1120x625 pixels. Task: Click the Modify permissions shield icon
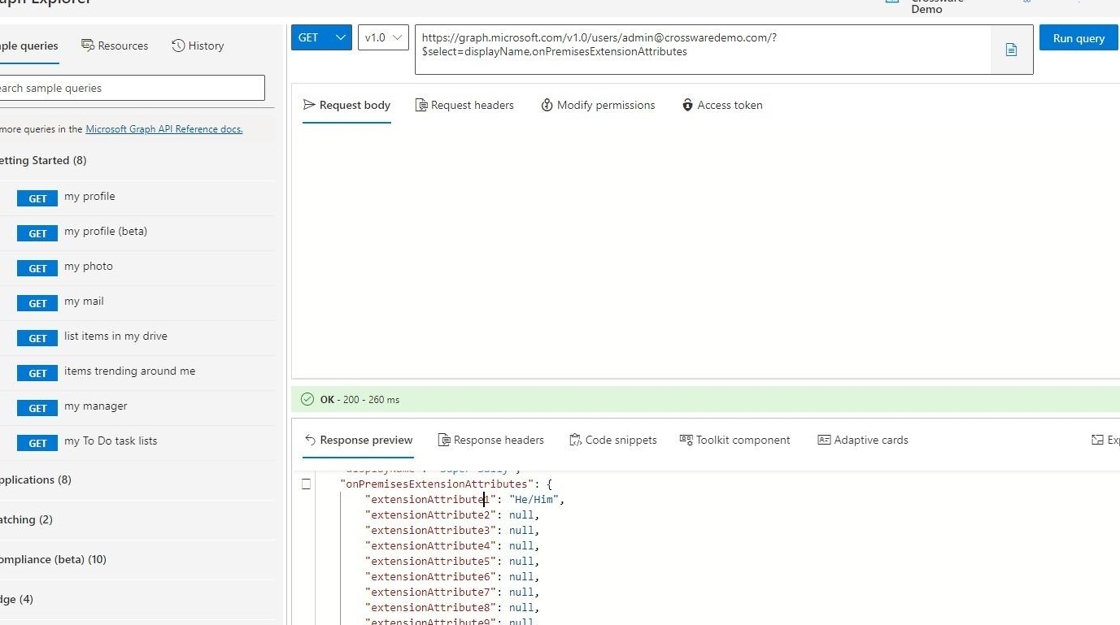click(x=546, y=105)
